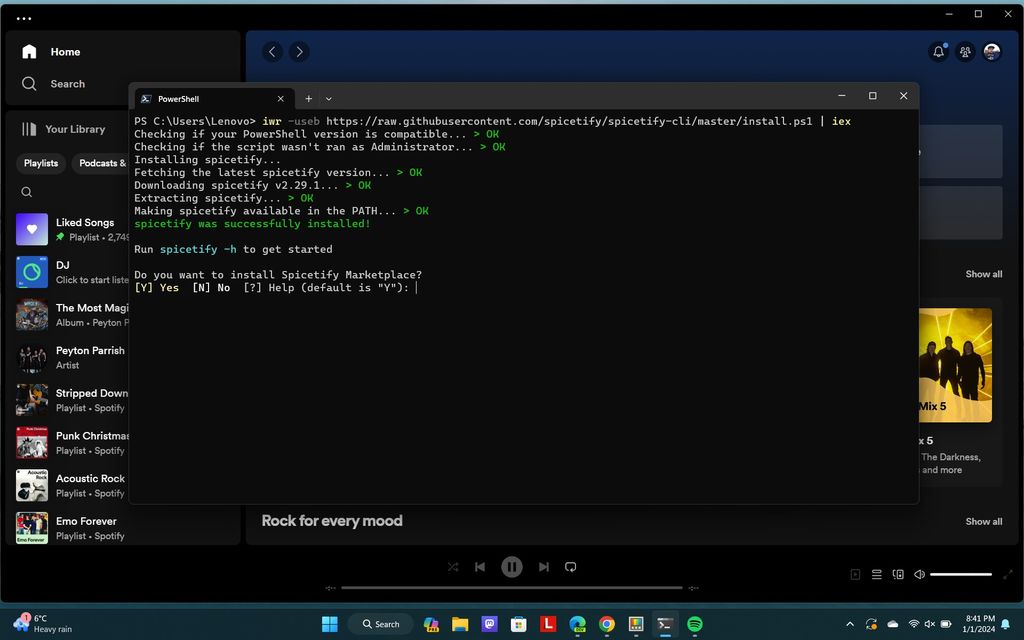Open the Connect to a device picker
Image resolution: width=1024 pixels, height=640 pixels.
tap(896, 574)
